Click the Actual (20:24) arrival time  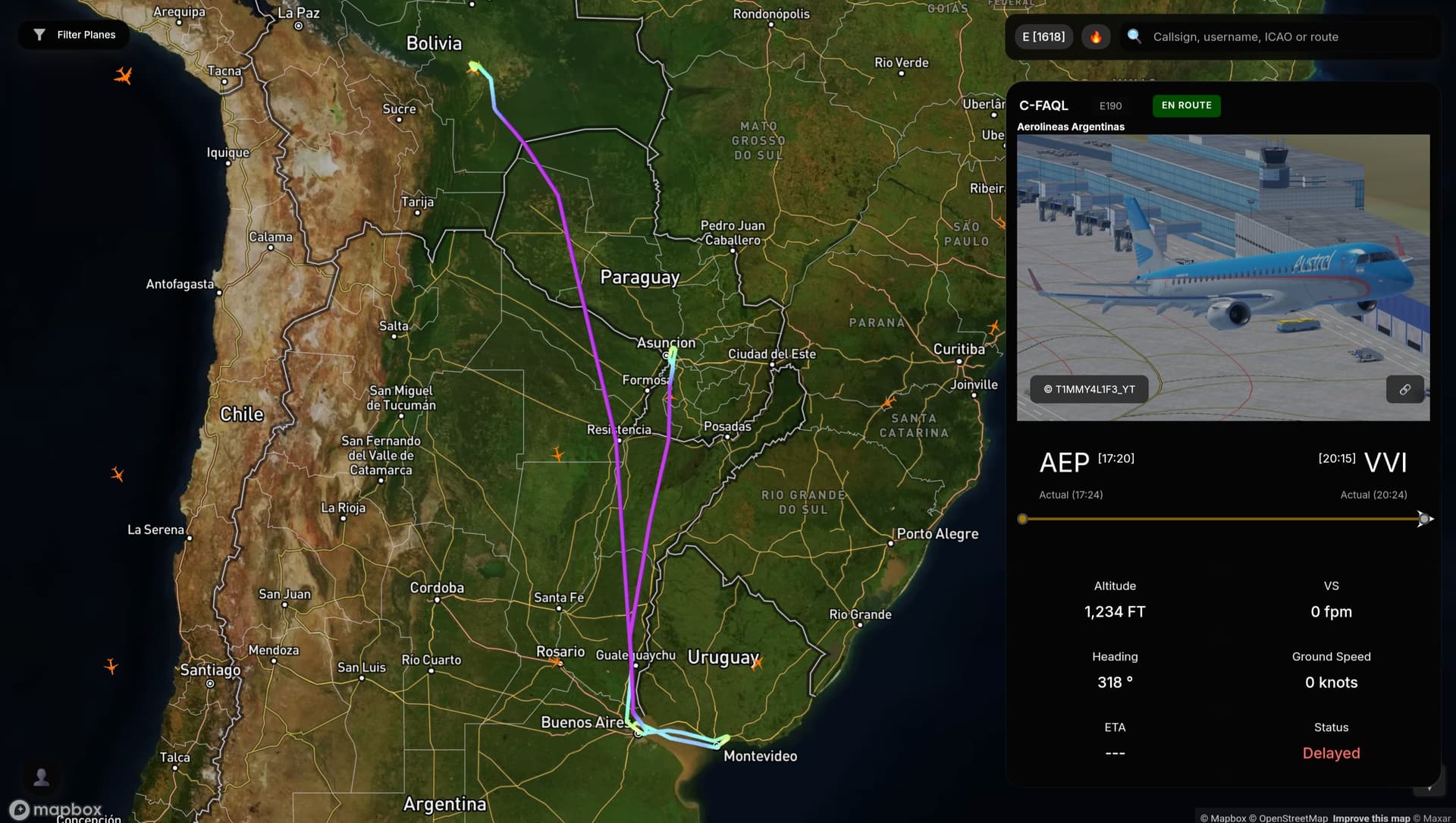pos(1373,495)
